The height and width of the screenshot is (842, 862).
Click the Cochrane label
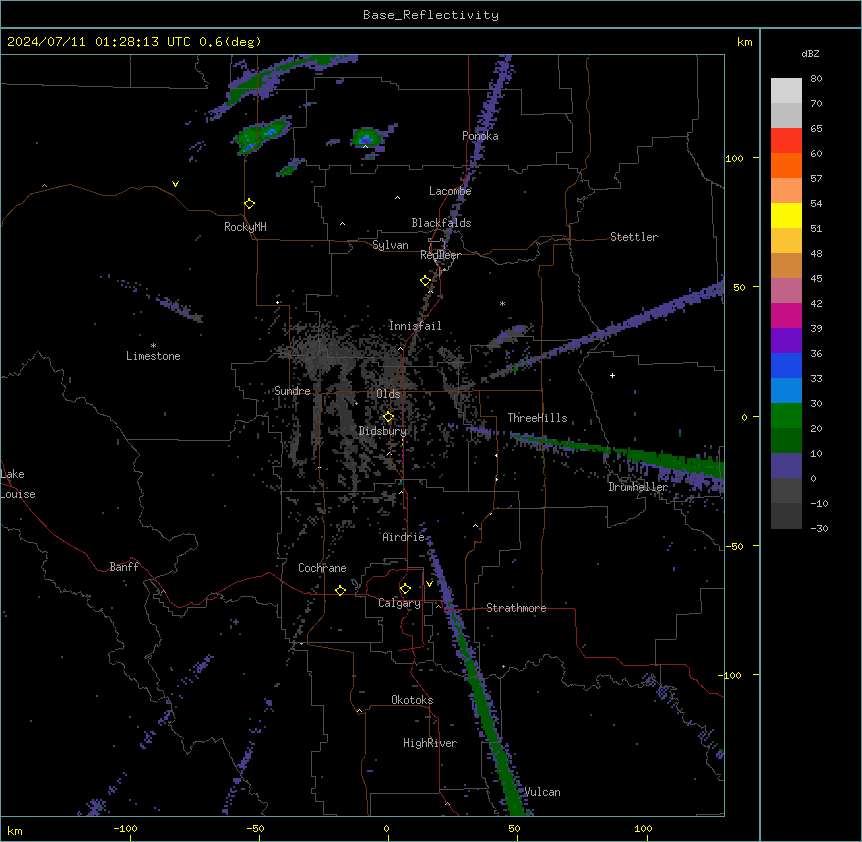pyautogui.click(x=322, y=568)
